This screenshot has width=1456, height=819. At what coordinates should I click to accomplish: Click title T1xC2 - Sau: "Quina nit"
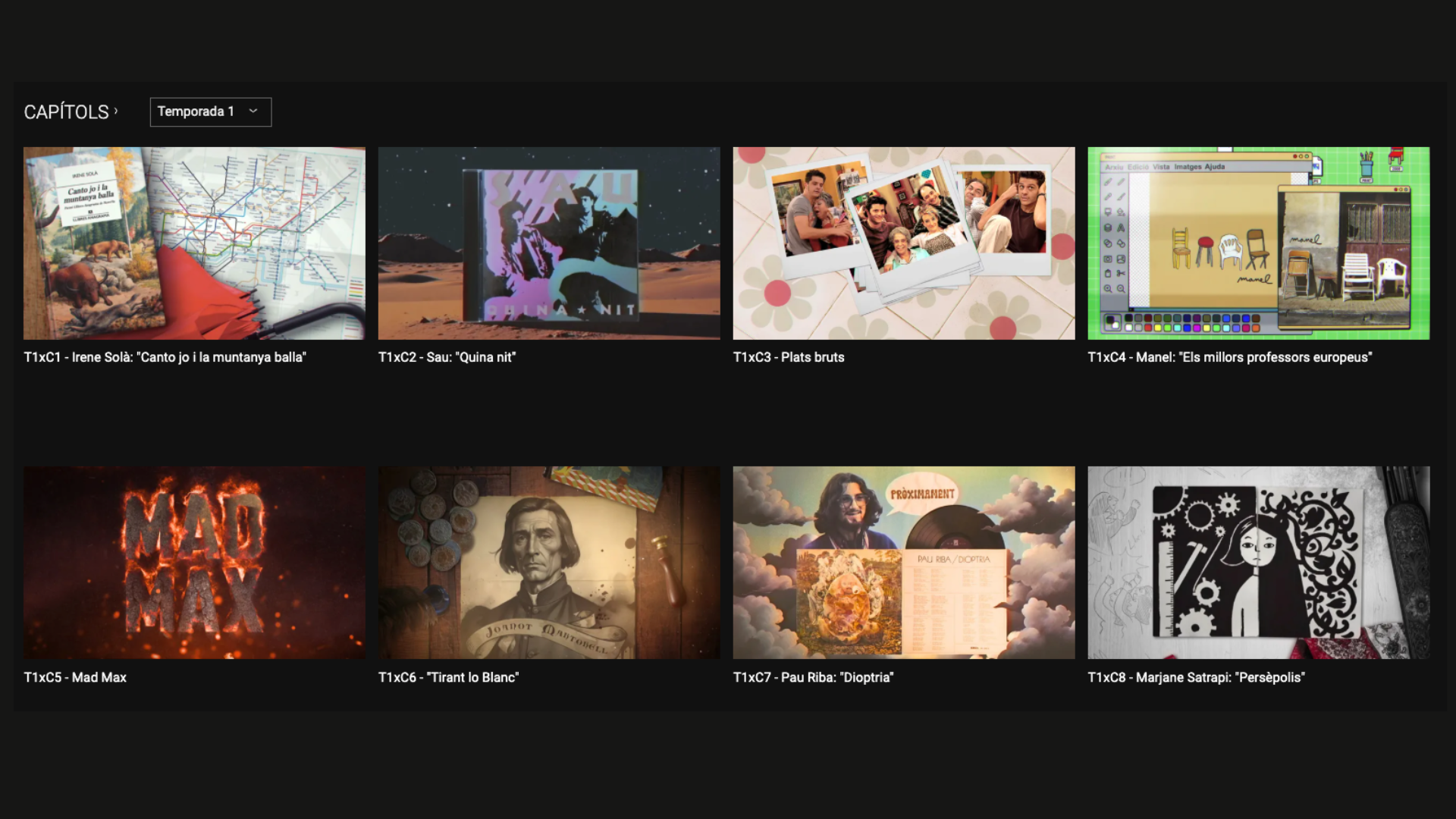tap(447, 357)
